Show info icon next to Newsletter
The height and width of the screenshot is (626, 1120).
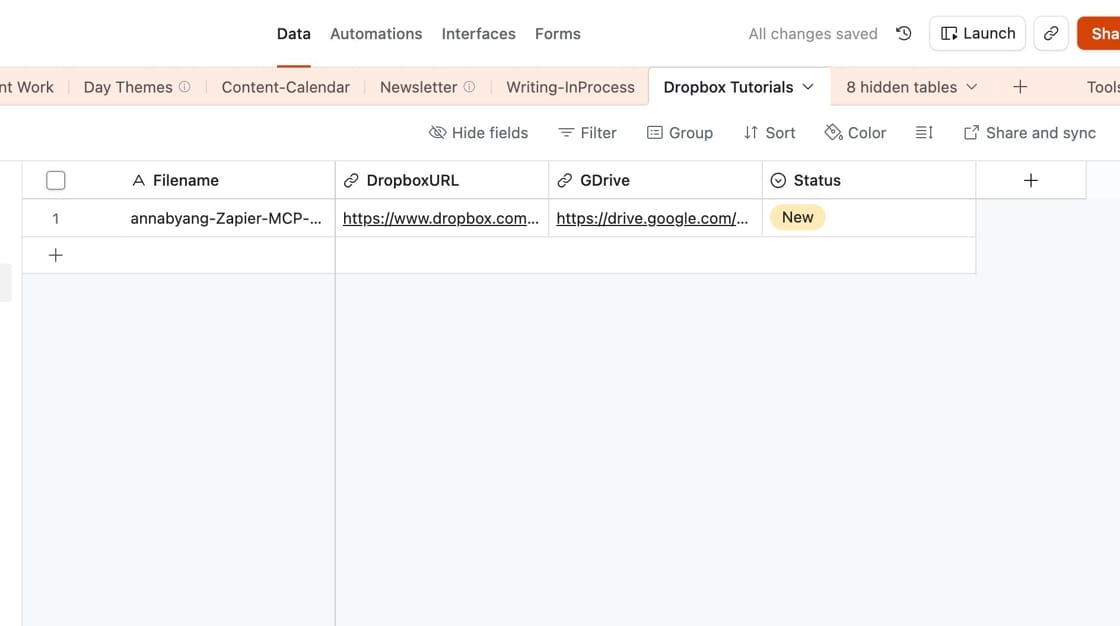[x=469, y=87]
